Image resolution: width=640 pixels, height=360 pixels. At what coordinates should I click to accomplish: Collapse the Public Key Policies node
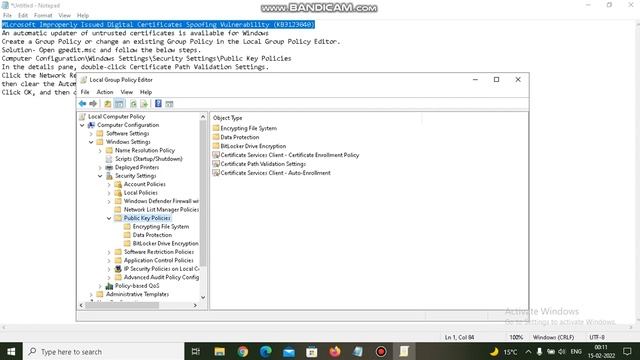click(109, 218)
